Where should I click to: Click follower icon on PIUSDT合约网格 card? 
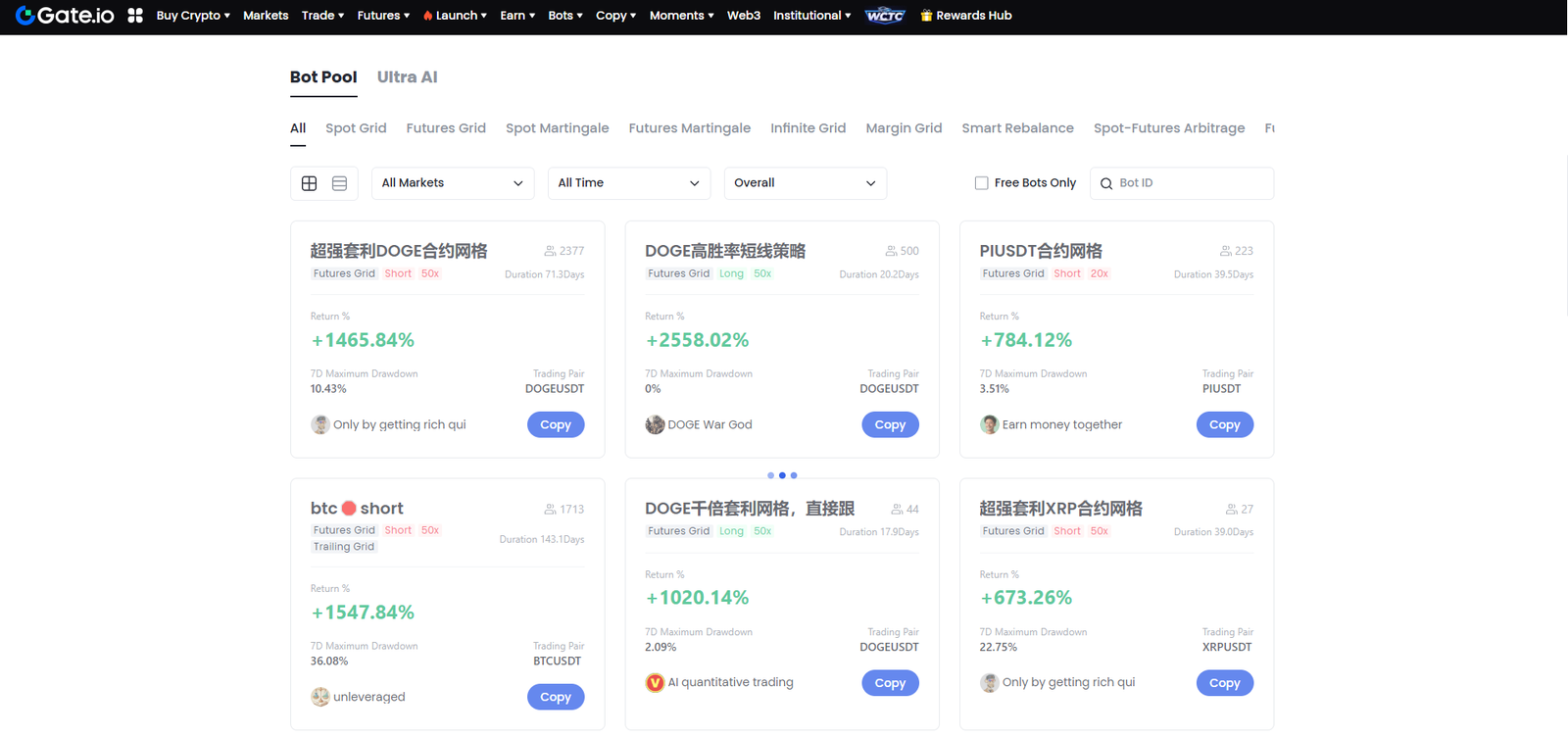1226,251
